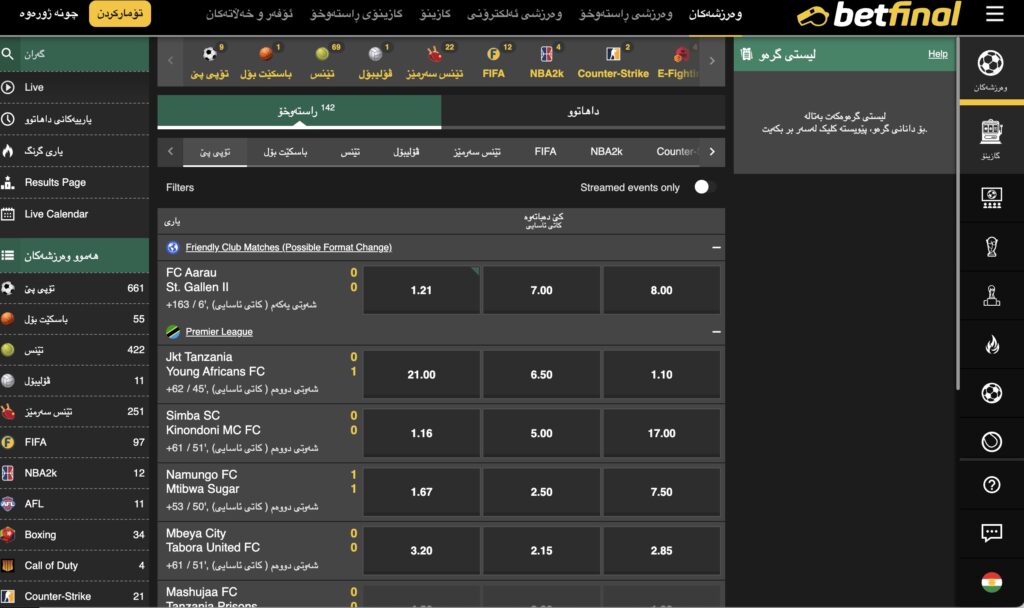Open the Help link in bet slip
Image resolution: width=1024 pixels, height=608 pixels.
click(937, 54)
